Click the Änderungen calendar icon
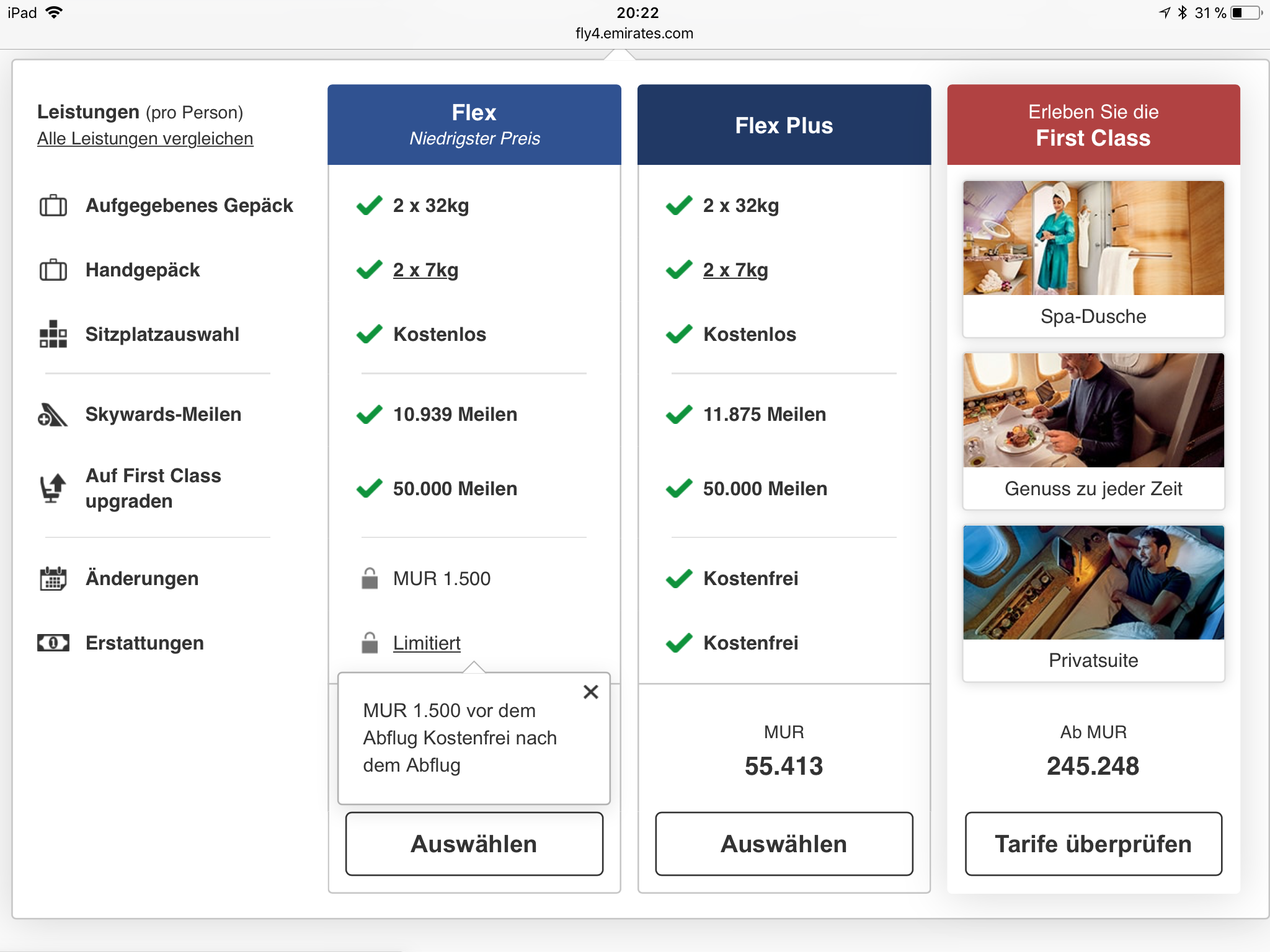The height and width of the screenshot is (952, 1270). click(x=53, y=578)
